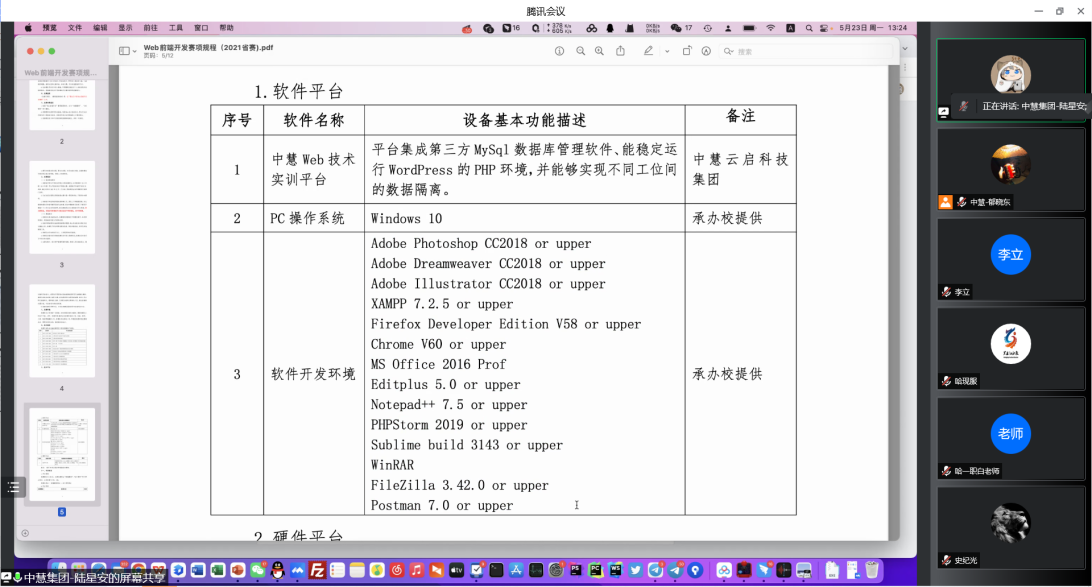
Task: Click the share button in Preview toolbar
Action: tap(620, 51)
